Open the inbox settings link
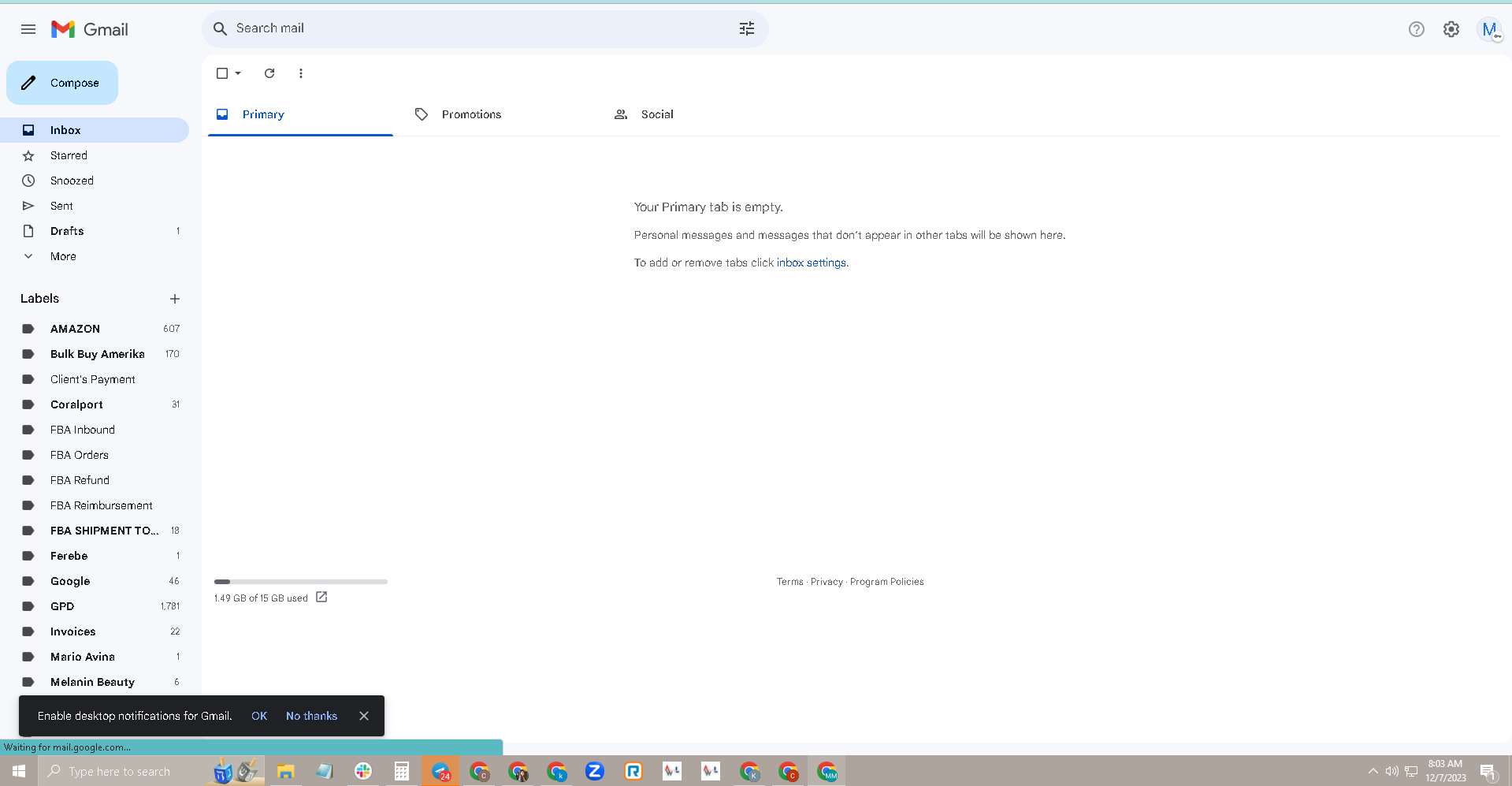 [x=812, y=263]
